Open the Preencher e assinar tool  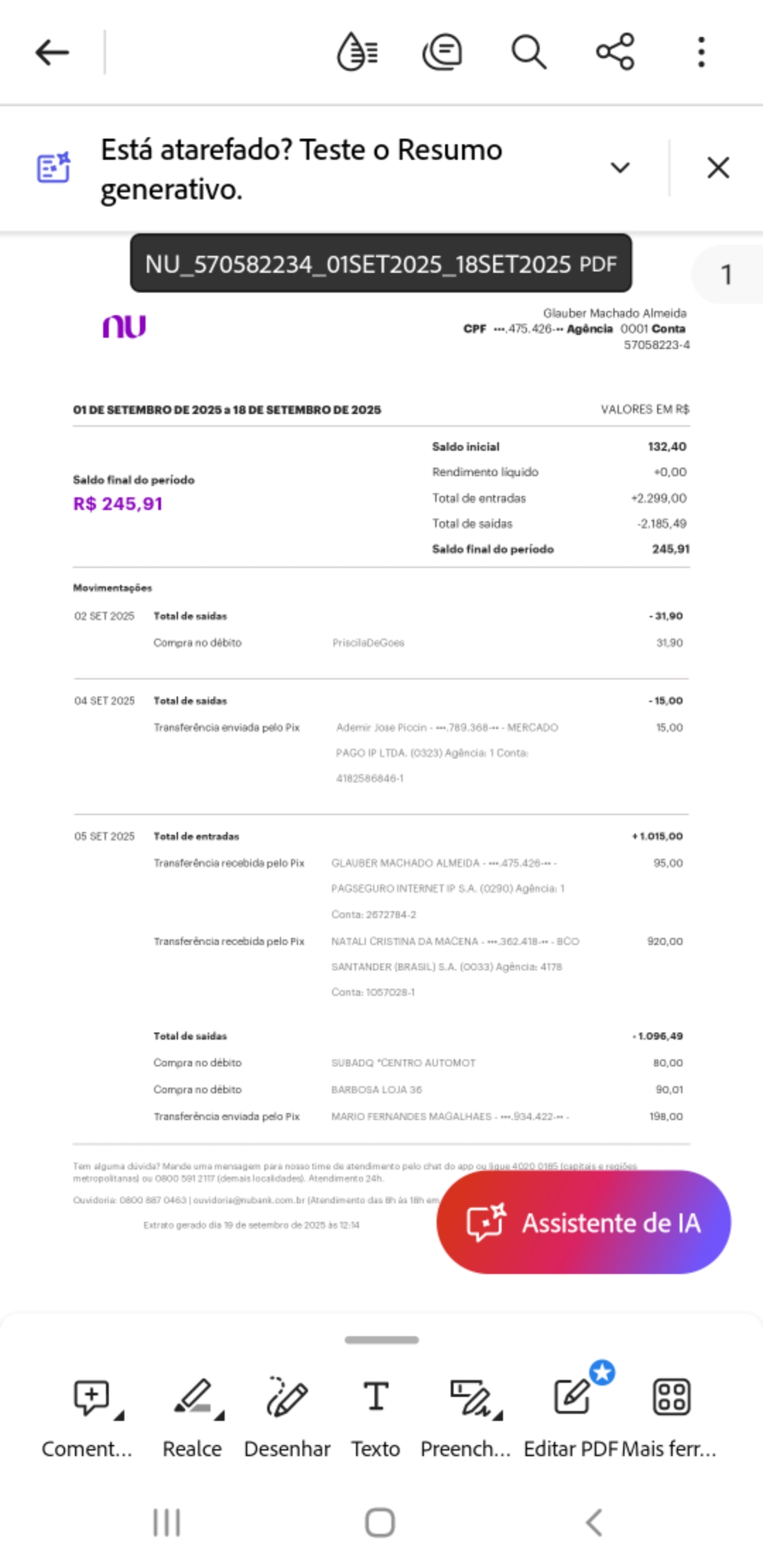471,1397
